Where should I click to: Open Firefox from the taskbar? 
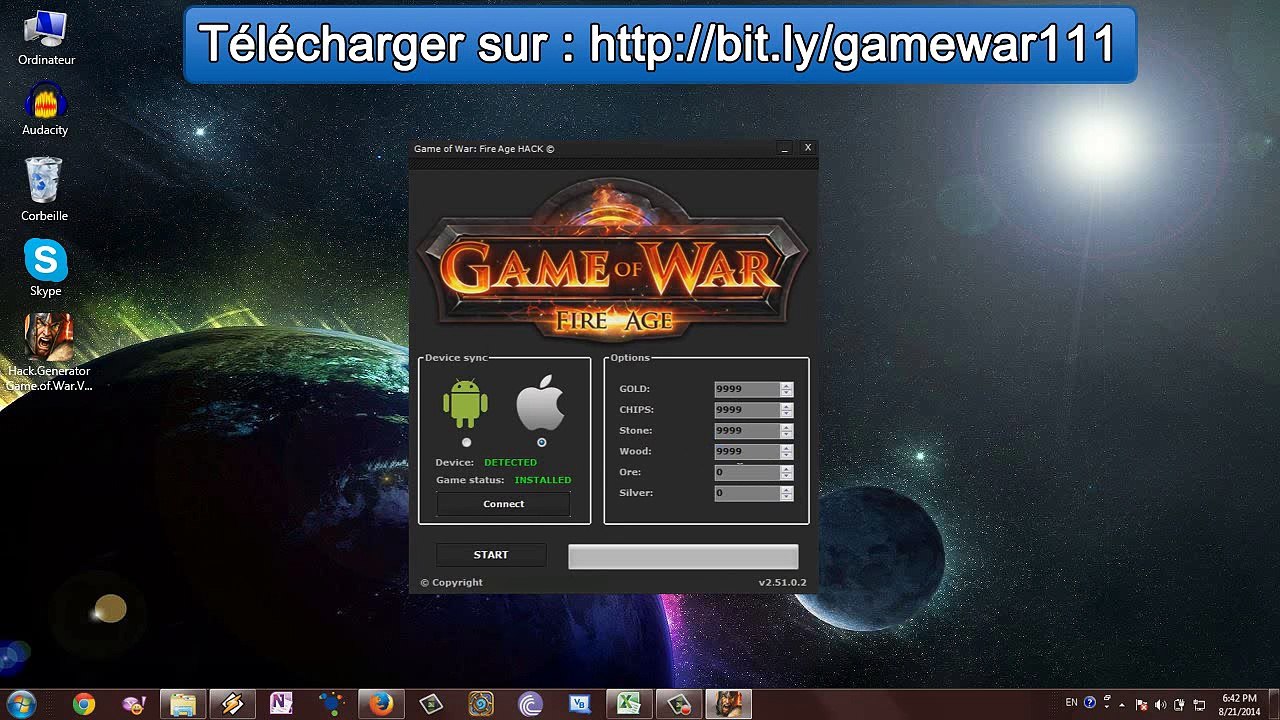click(x=381, y=705)
